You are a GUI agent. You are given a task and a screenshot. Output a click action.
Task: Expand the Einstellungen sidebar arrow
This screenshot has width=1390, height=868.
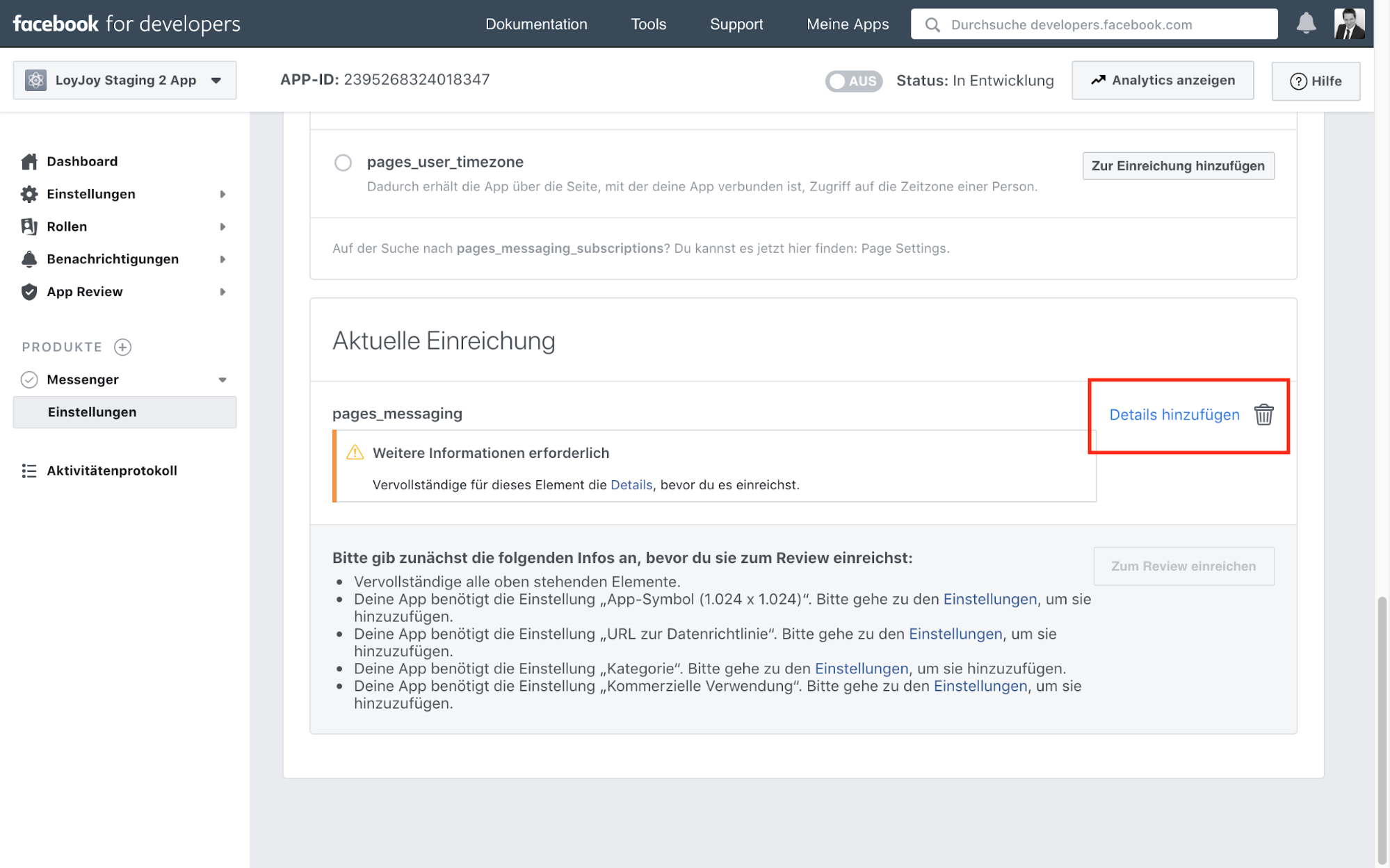pos(223,195)
